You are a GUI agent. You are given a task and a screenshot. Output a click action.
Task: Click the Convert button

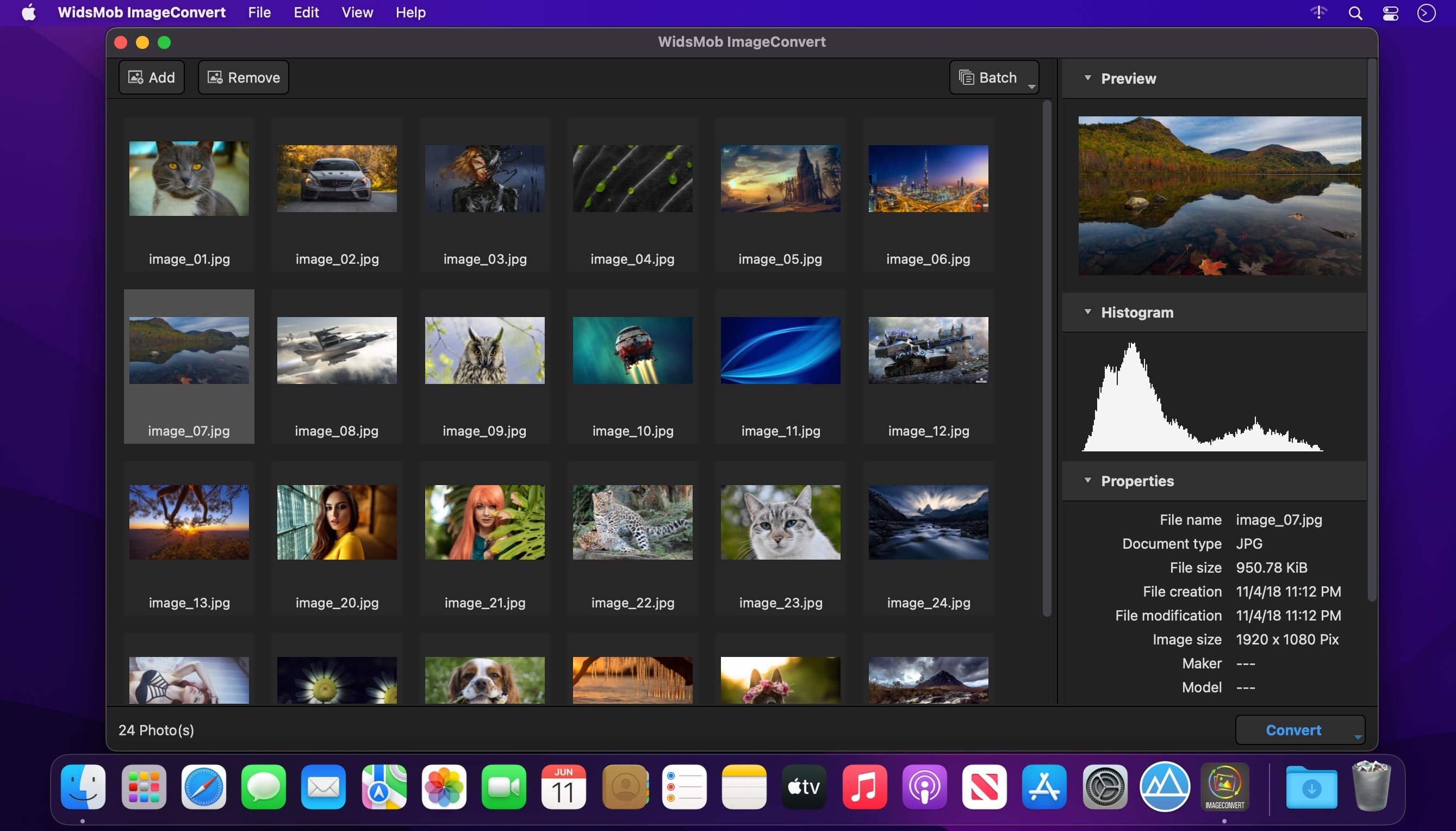point(1292,729)
